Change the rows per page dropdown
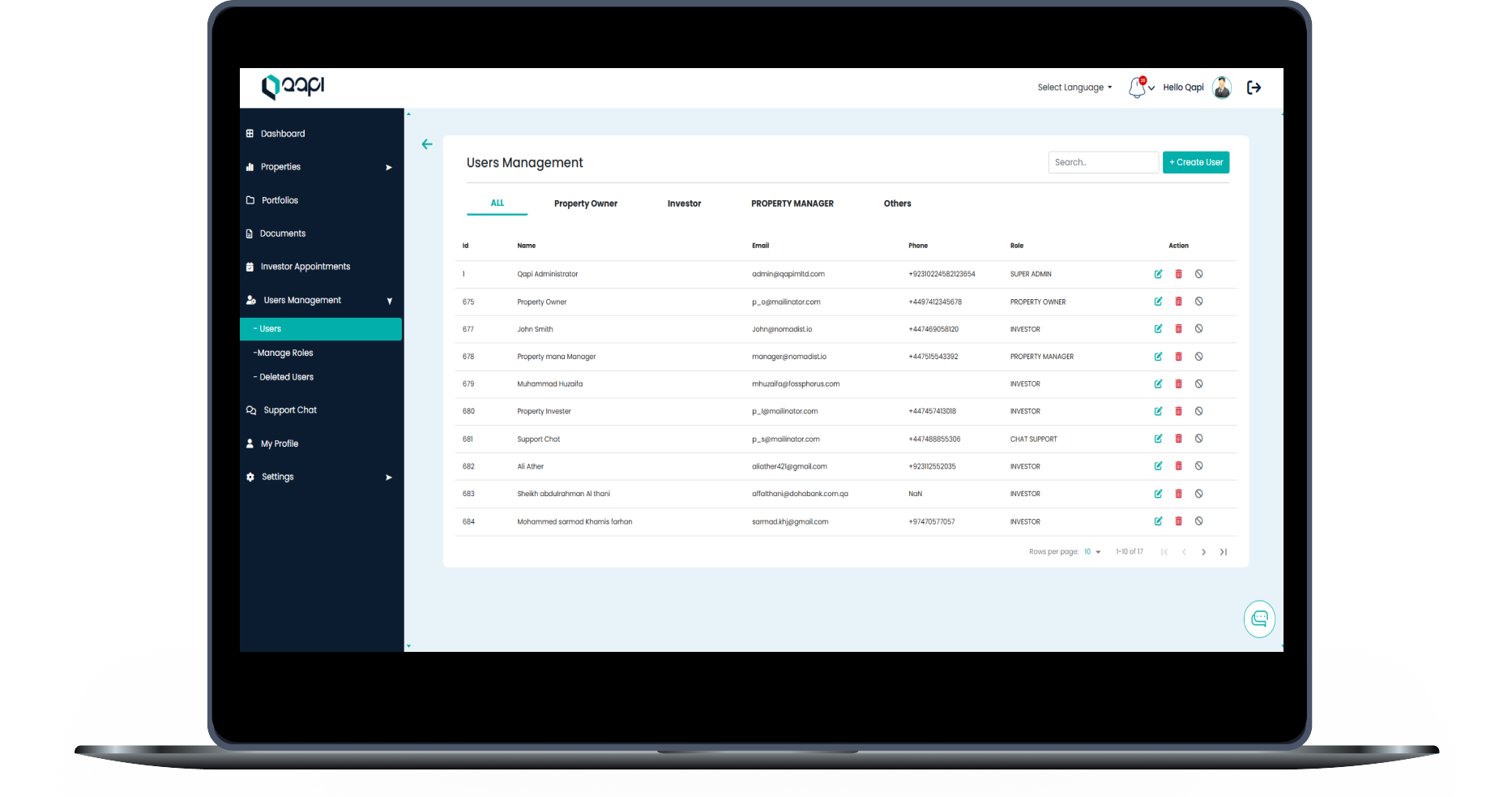Image resolution: width=1512 pixels, height=797 pixels. (1091, 552)
